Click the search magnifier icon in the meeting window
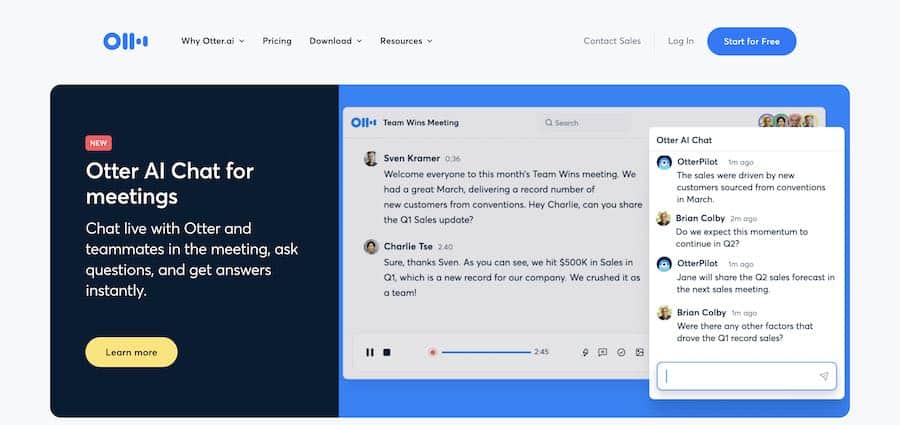This screenshot has width=900, height=425. [x=549, y=123]
